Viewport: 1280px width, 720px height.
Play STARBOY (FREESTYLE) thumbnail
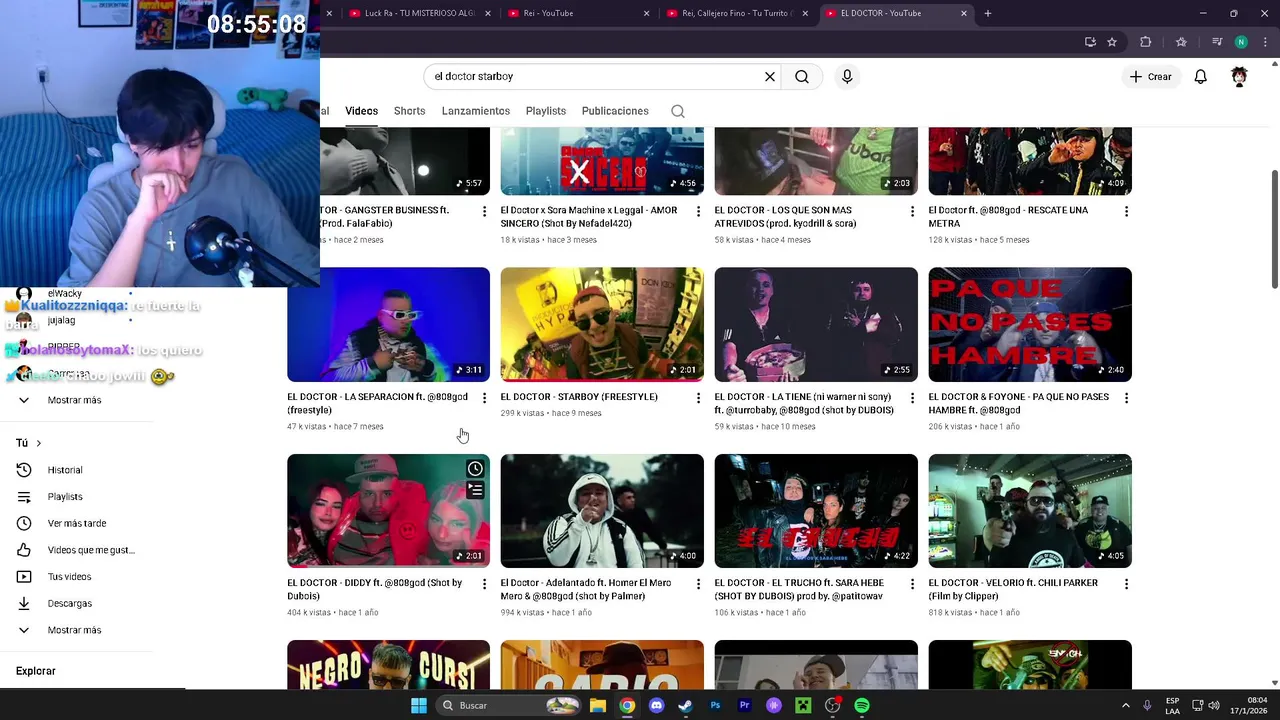(x=602, y=324)
